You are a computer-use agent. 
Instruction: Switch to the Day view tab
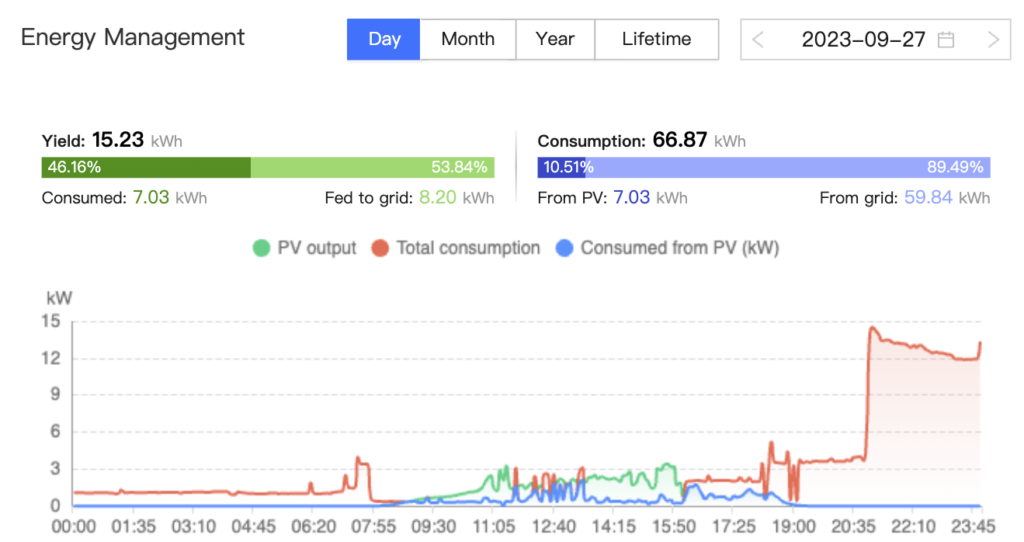tap(383, 39)
